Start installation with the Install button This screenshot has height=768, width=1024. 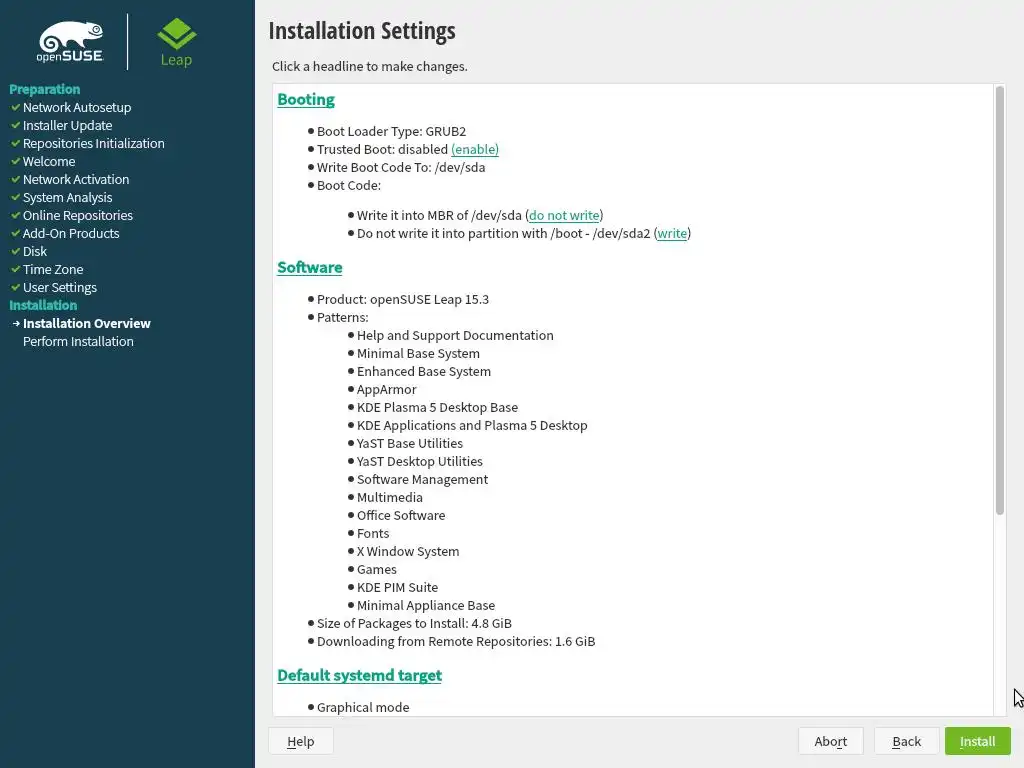coord(978,741)
